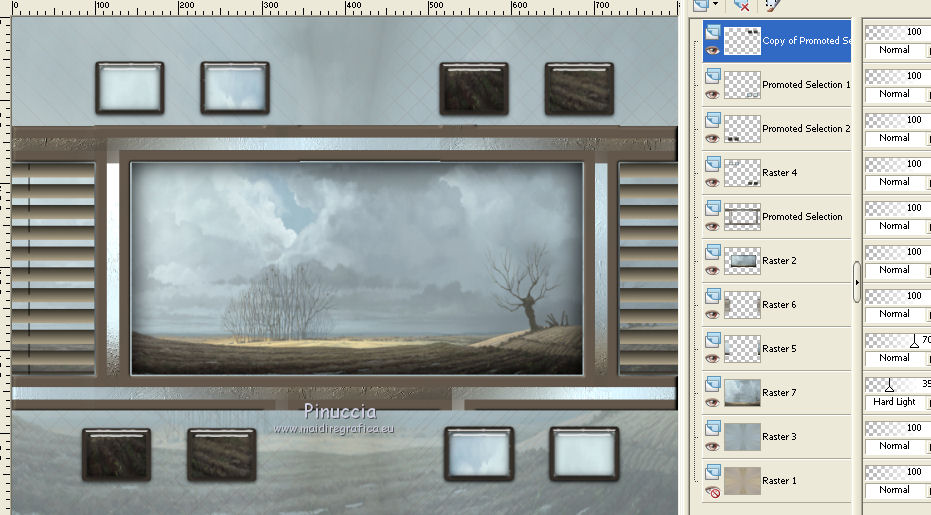This screenshot has height=515, width=931.
Task: Select the 'Promoted Selection' layer name
Action: [x=802, y=216]
